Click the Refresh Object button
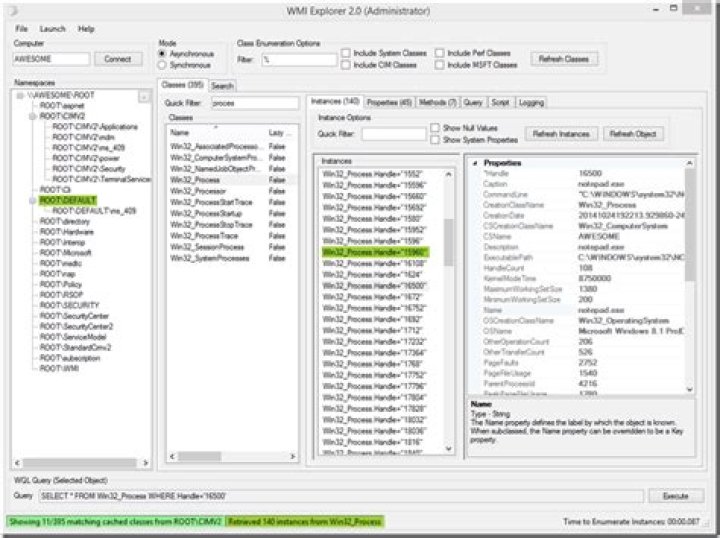The height and width of the screenshot is (538, 720). tap(633, 134)
